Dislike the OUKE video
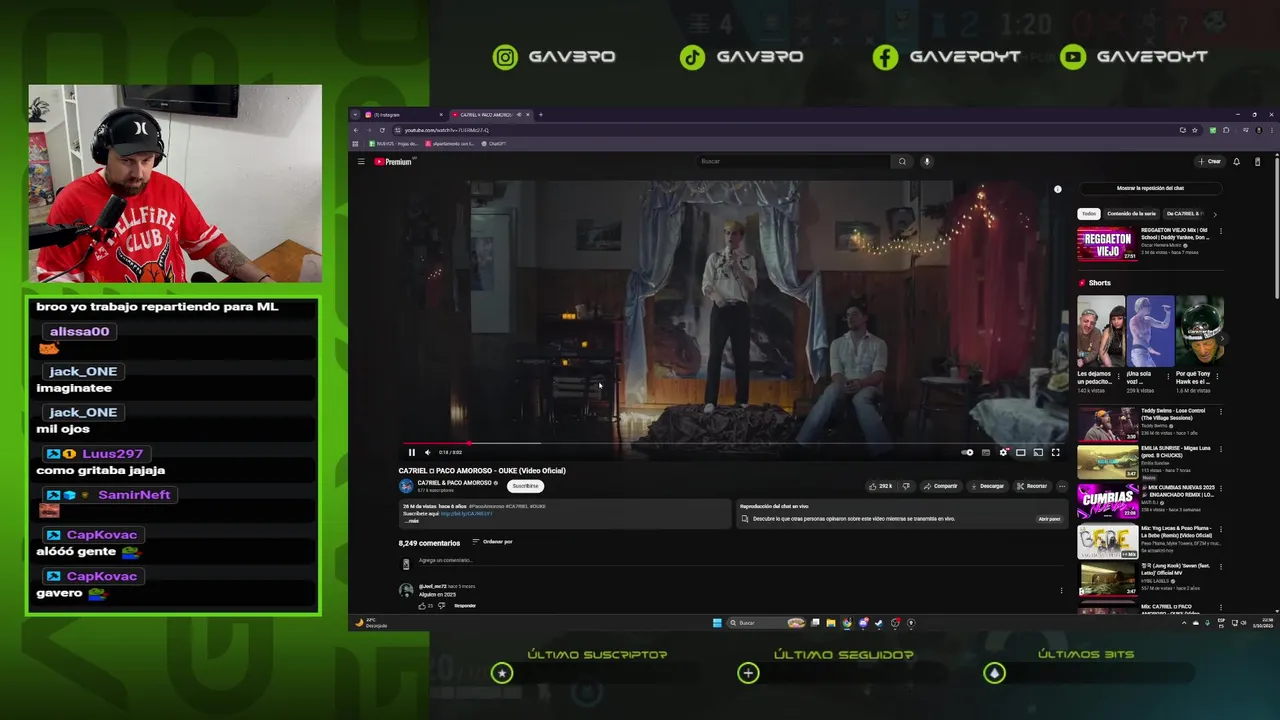Image resolution: width=1280 pixels, height=720 pixels. click(x=906, y=486)
